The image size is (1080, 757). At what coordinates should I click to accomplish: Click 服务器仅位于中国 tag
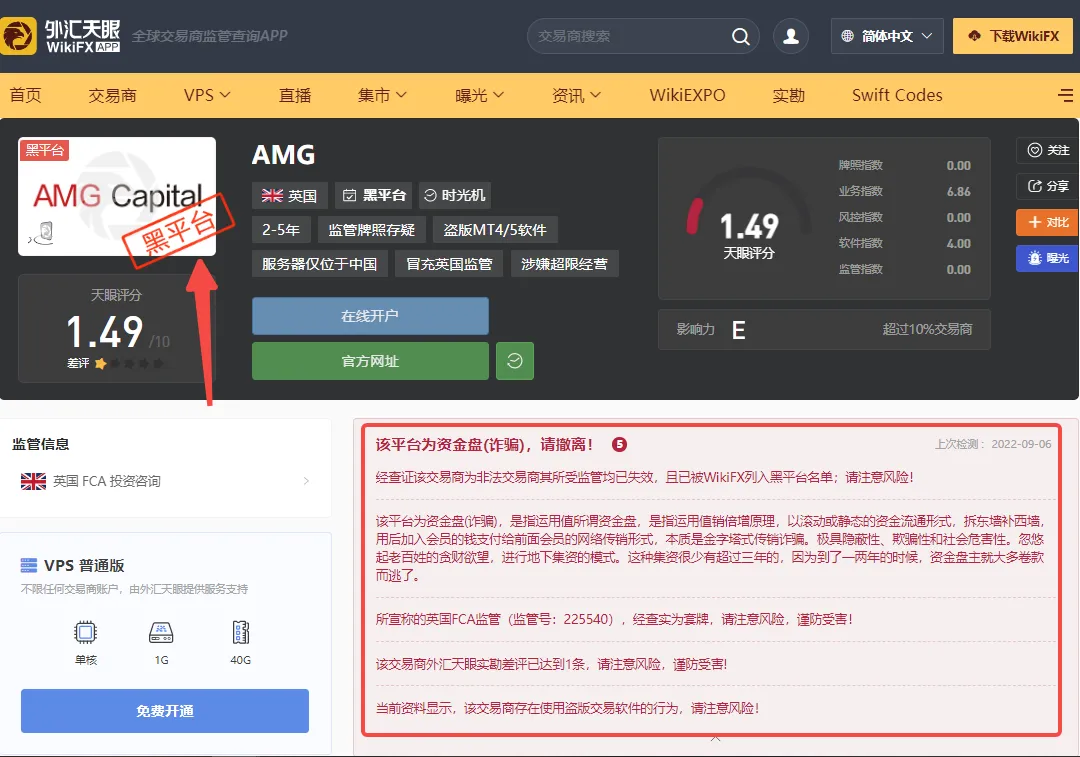(320, 264)
